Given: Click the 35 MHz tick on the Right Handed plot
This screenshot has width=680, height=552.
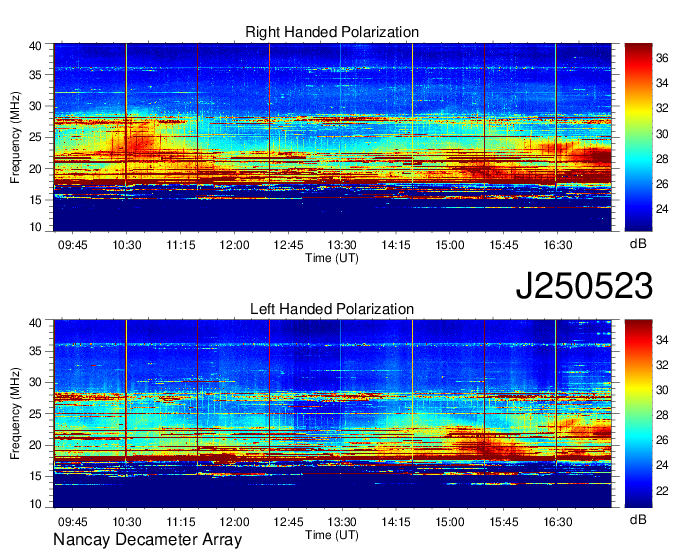Looking at the screenshot, I should point(35,75).
